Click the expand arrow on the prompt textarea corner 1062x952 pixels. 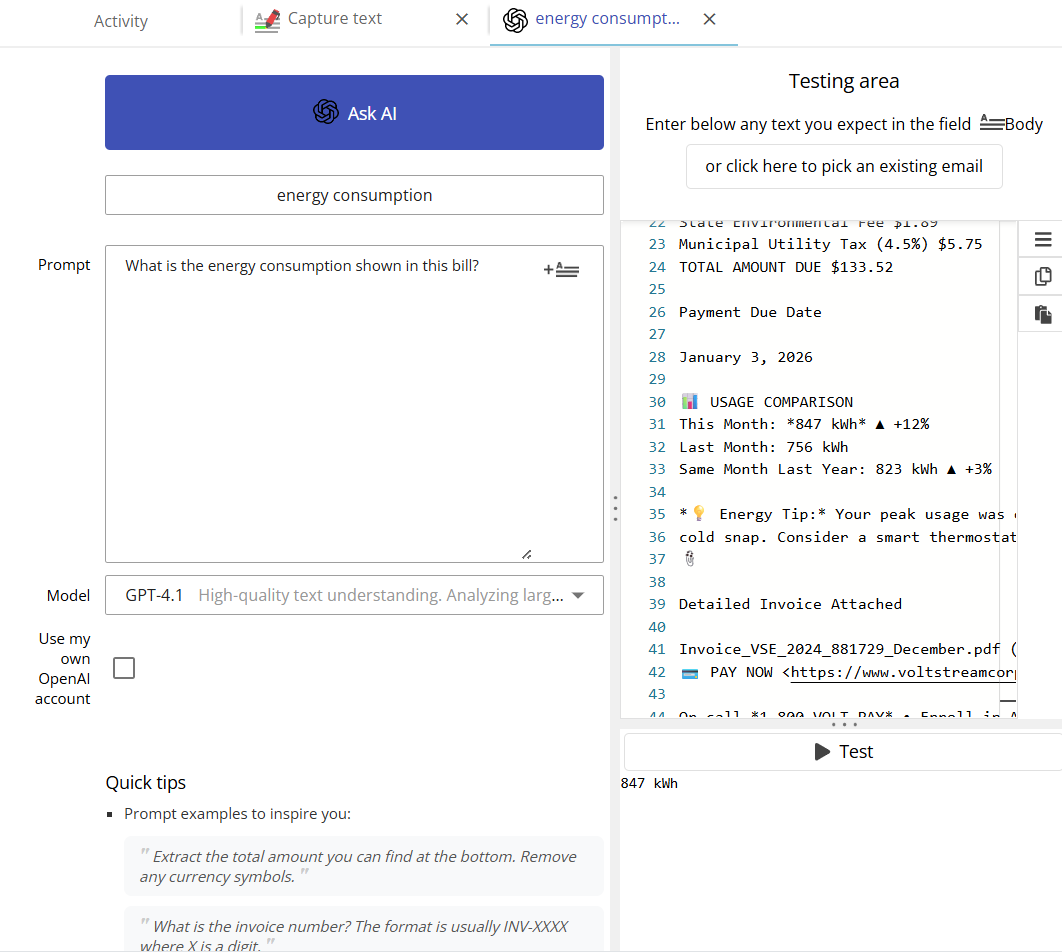point(528,553)
